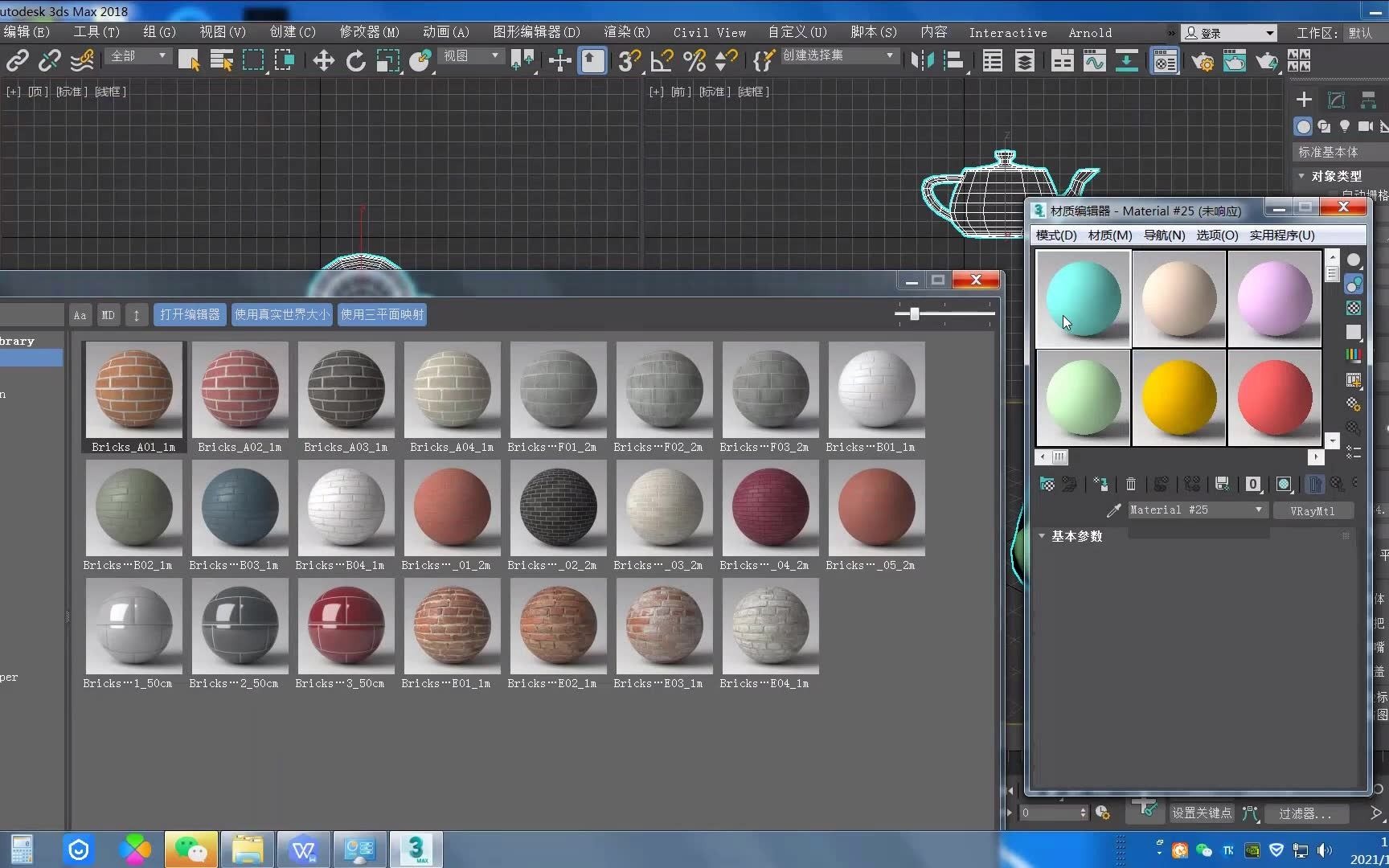The height and width of the screenshot is (868, 1389).
Task: Toggle backlight in material editor
Action: click(1354, 285)
